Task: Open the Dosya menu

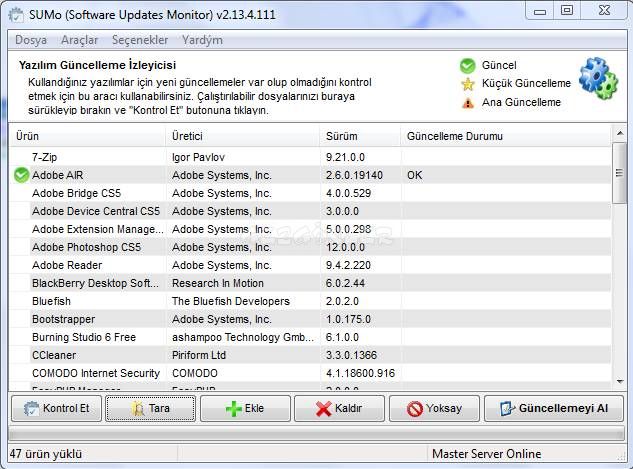Action: pyautogui.click(x=31, y=40)
